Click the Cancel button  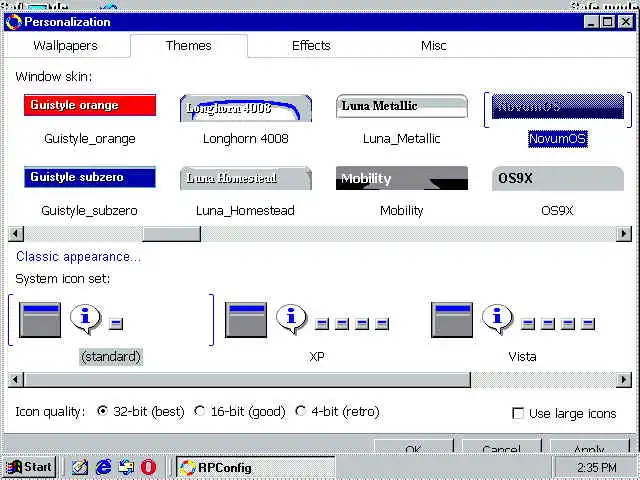click(502, 446)
